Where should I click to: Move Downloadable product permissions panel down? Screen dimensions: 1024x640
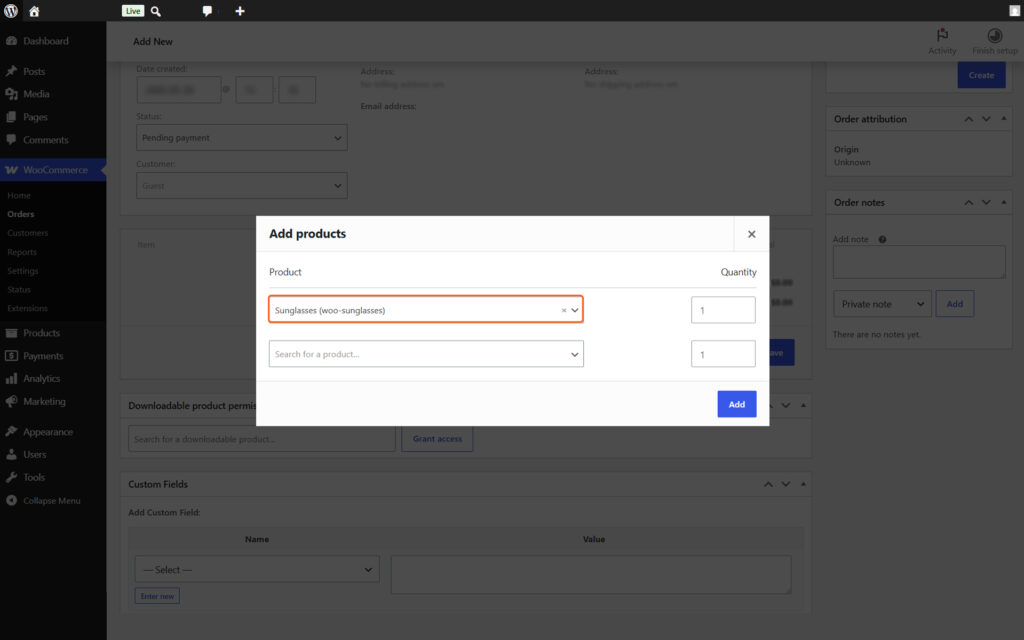[x=786, y=406]
